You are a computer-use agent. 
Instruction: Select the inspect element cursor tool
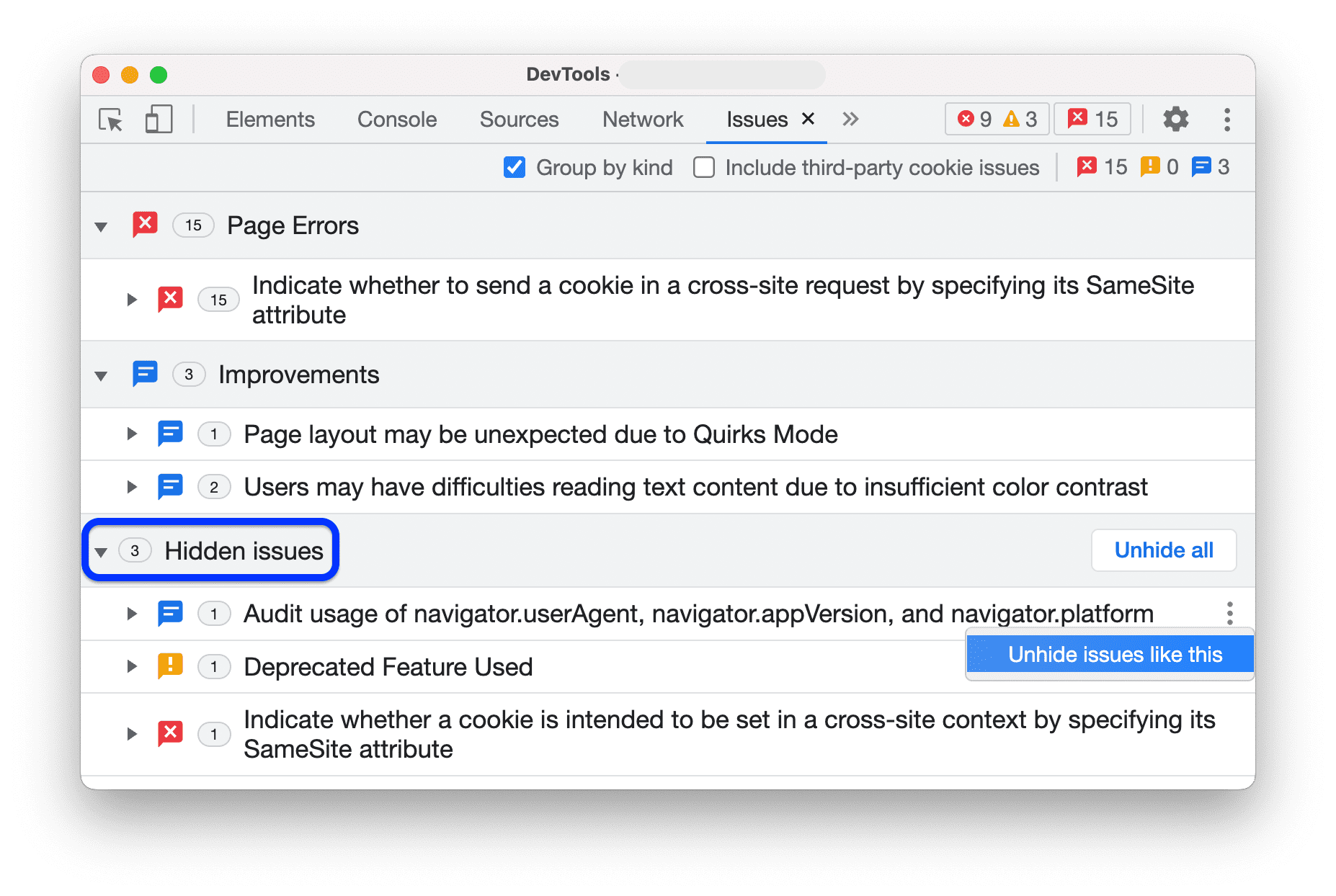click(x=110, y=120)
